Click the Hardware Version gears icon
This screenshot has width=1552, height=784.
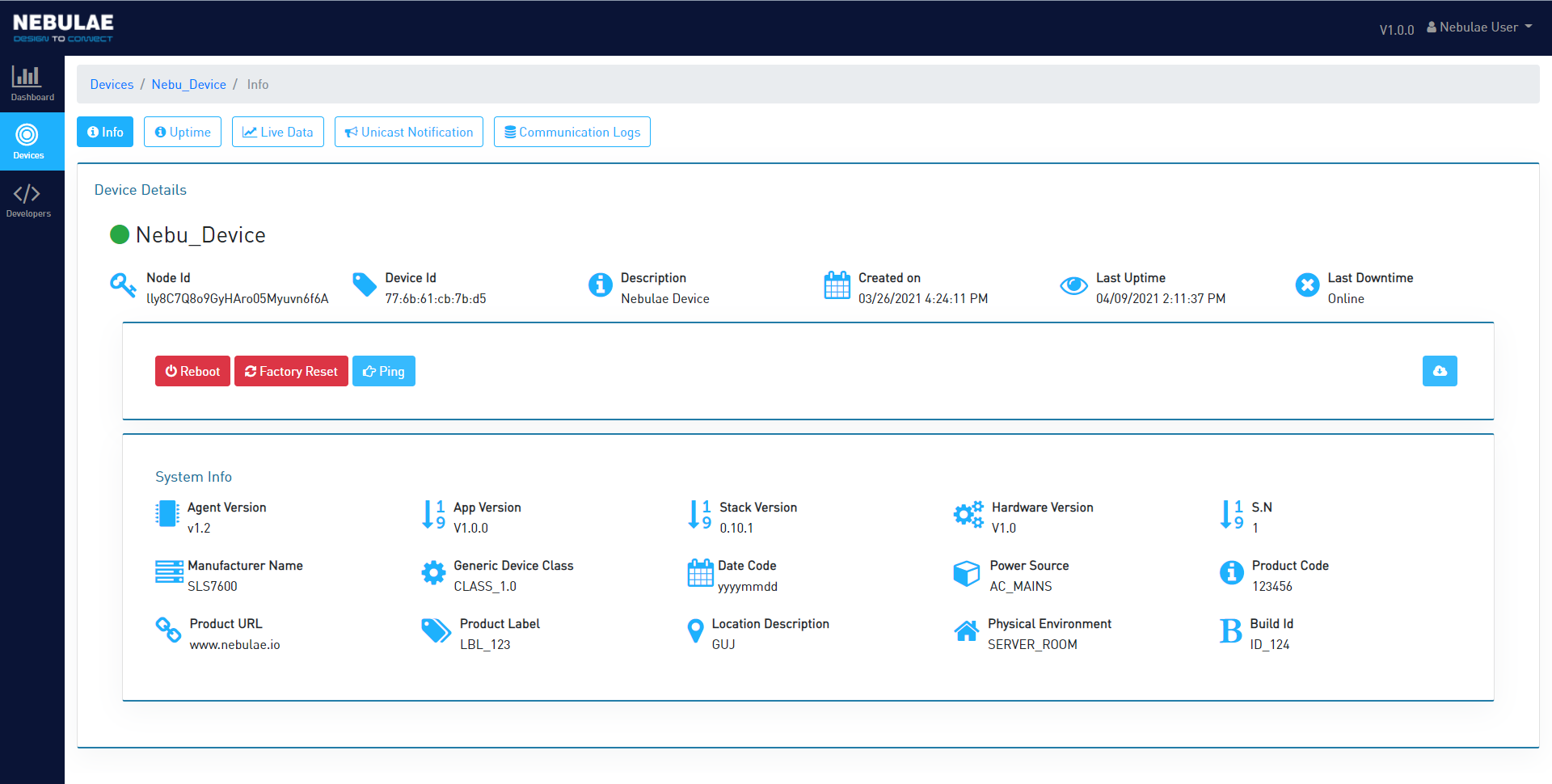click(x=968, y=514)
